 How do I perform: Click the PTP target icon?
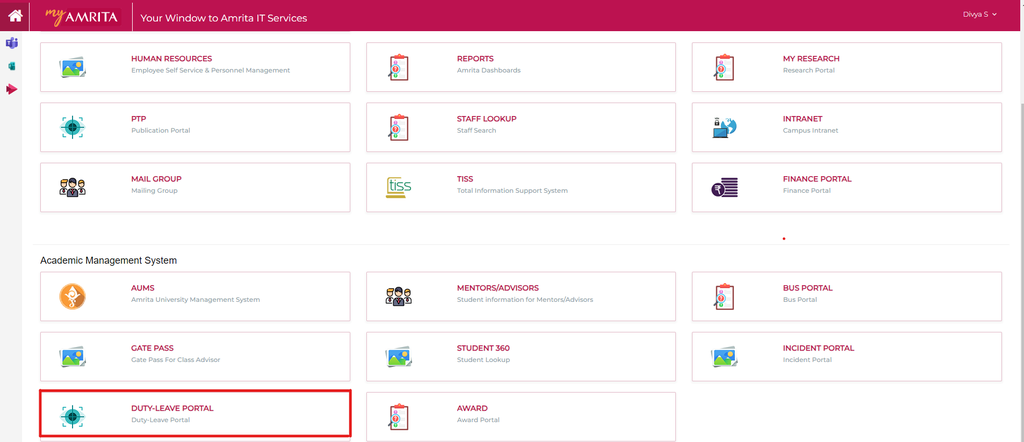(72, 127)
